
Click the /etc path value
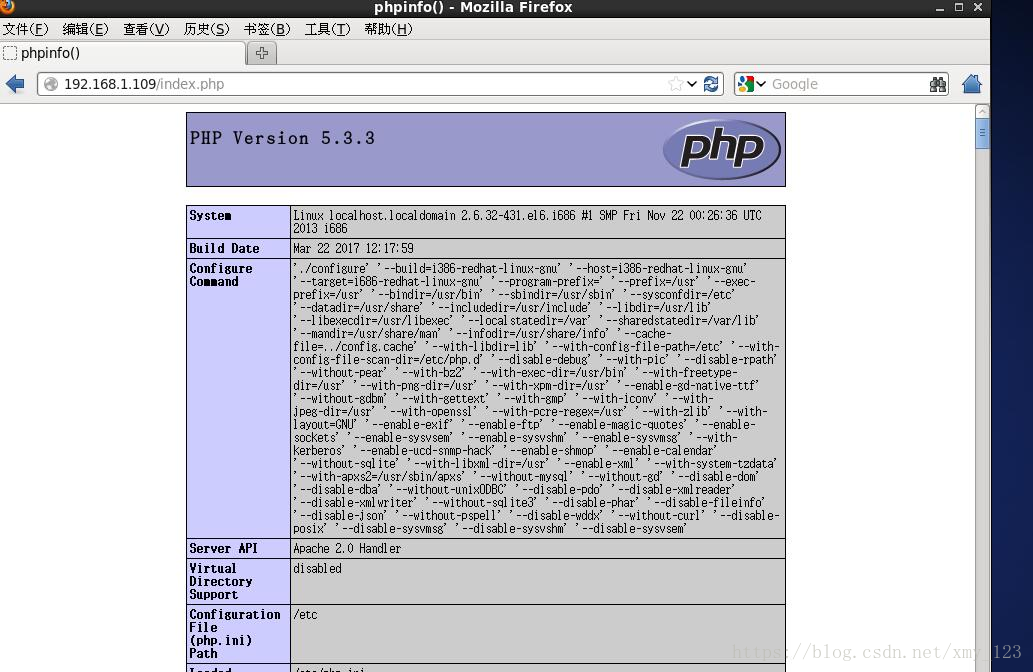[x=305, y=615]
